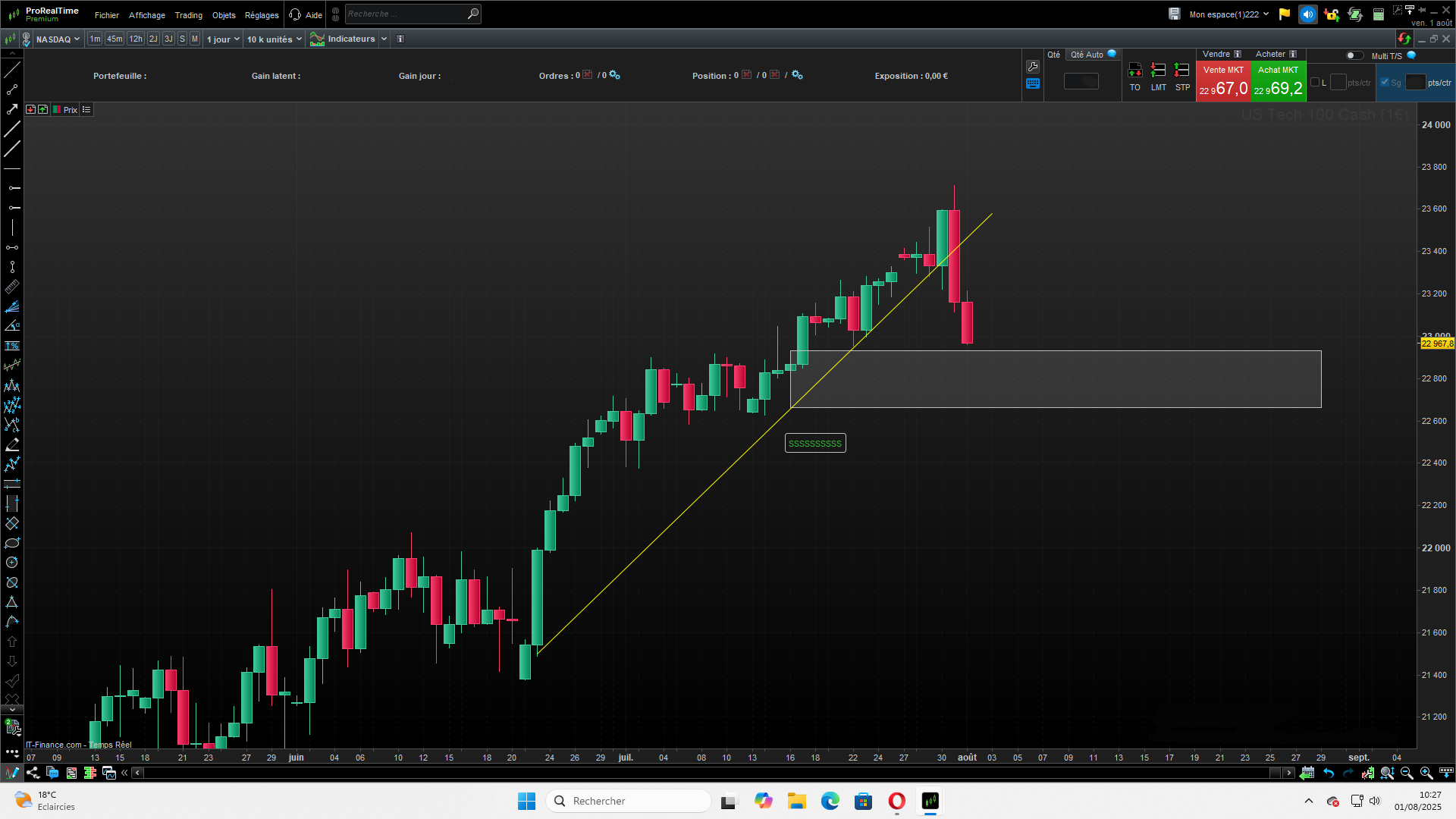Check the L pts/ctr checkbox

click(1315, 83)
